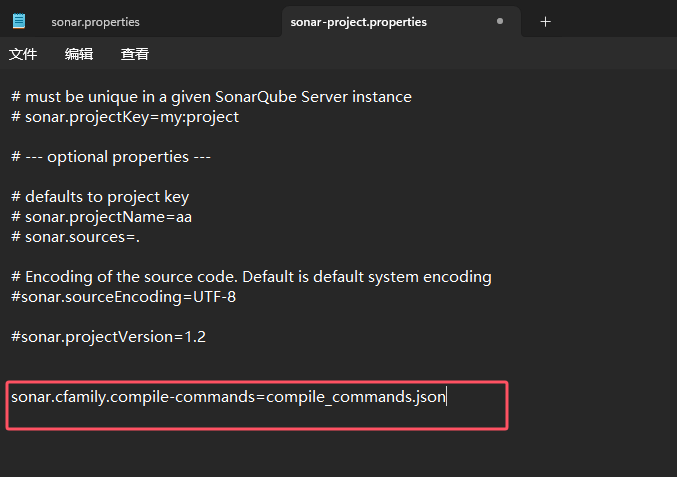
Task: Add a new tab with plus icon
Action: click(x=545, y=22)
